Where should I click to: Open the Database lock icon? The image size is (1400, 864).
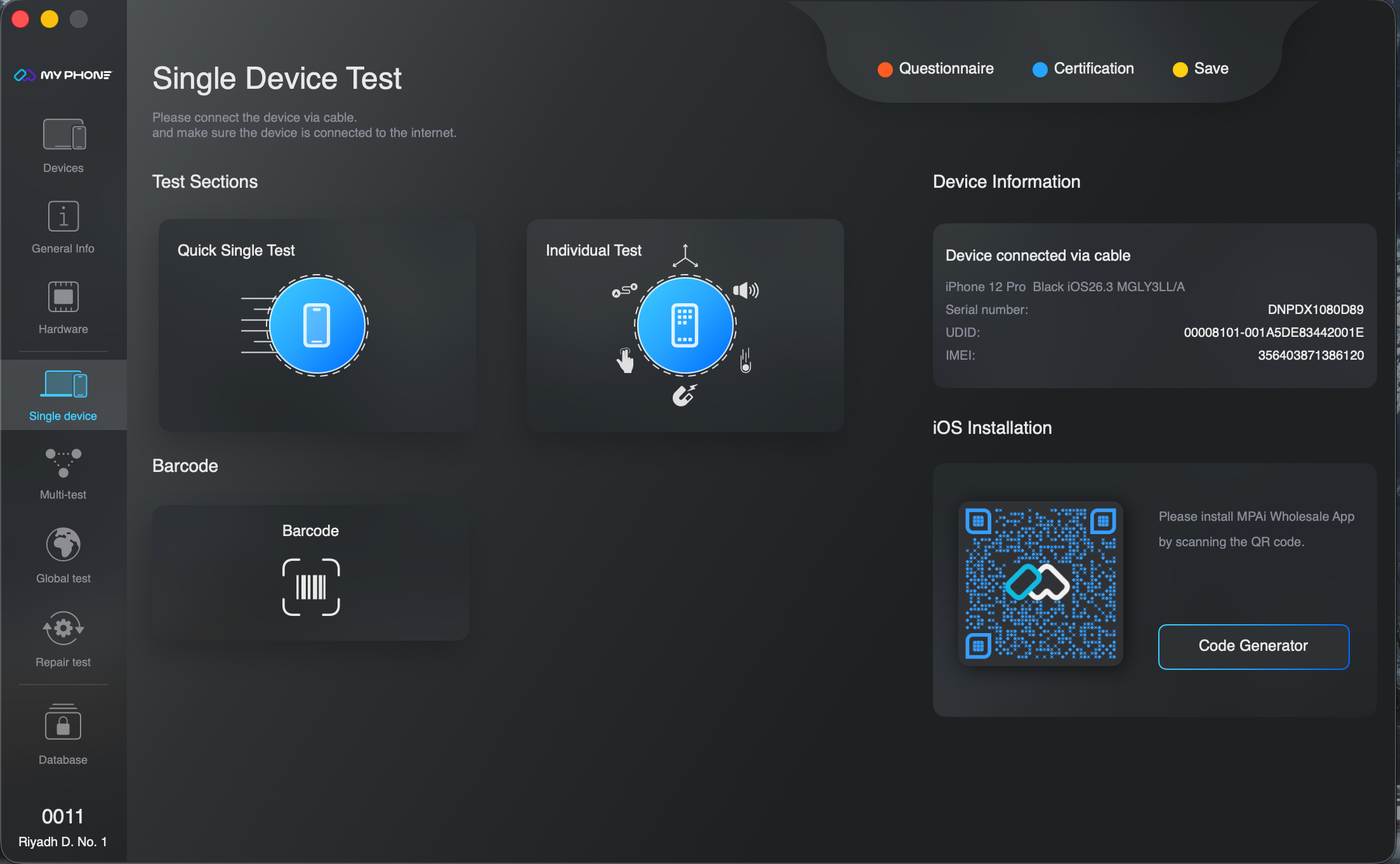click(63, 723)
